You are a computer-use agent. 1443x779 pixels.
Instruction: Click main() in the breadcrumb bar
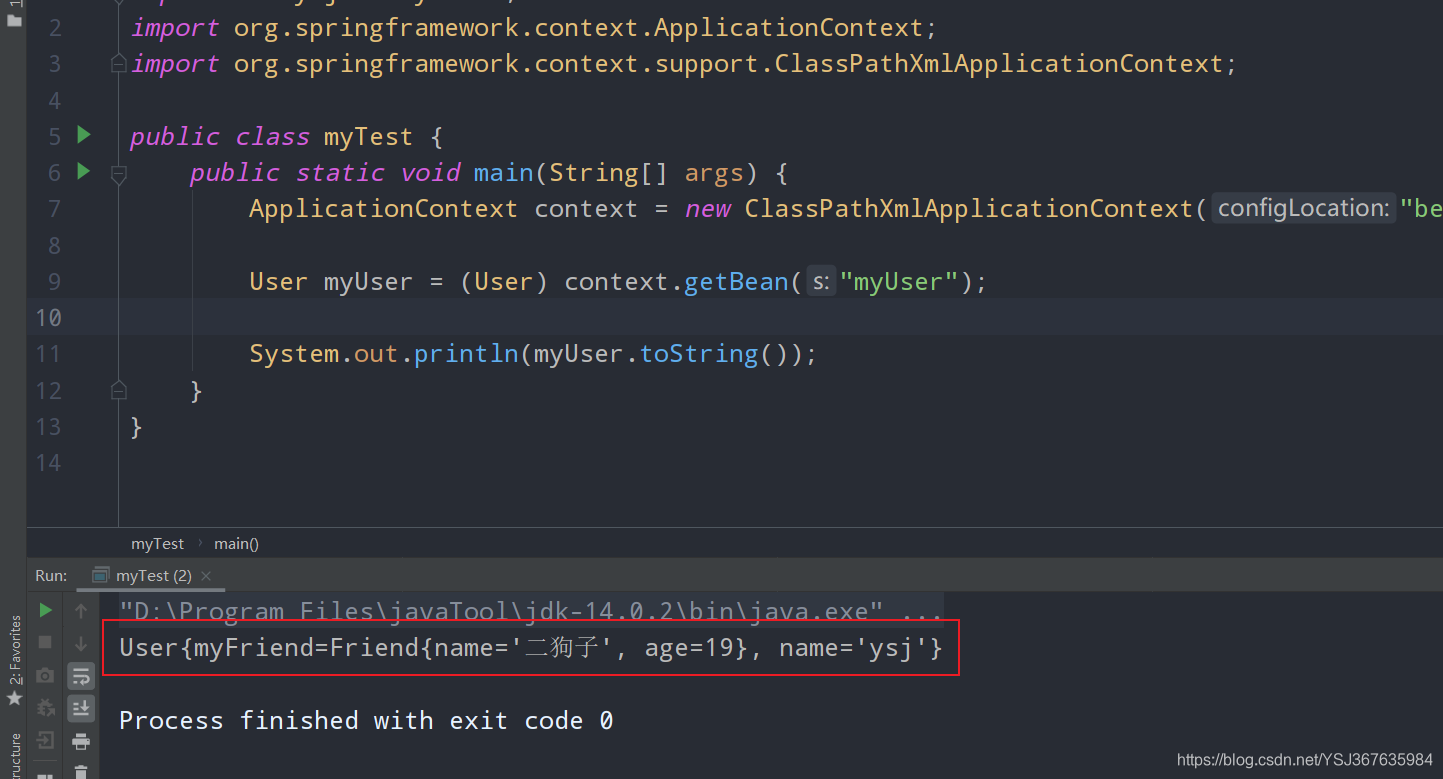coord(236,544)
